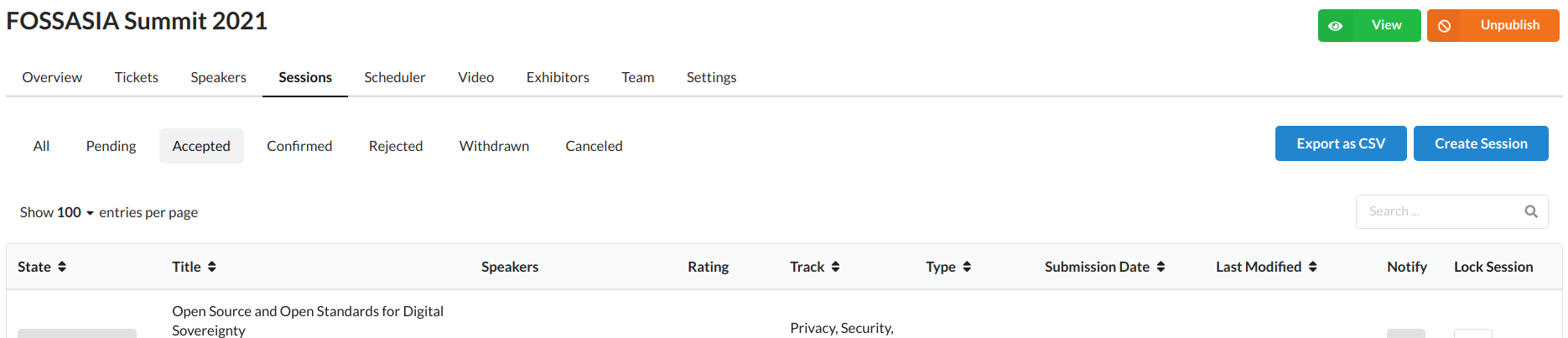Sort sessions by State column arrows
Screen dimensions: 1568x338
(x=62, y=267)
